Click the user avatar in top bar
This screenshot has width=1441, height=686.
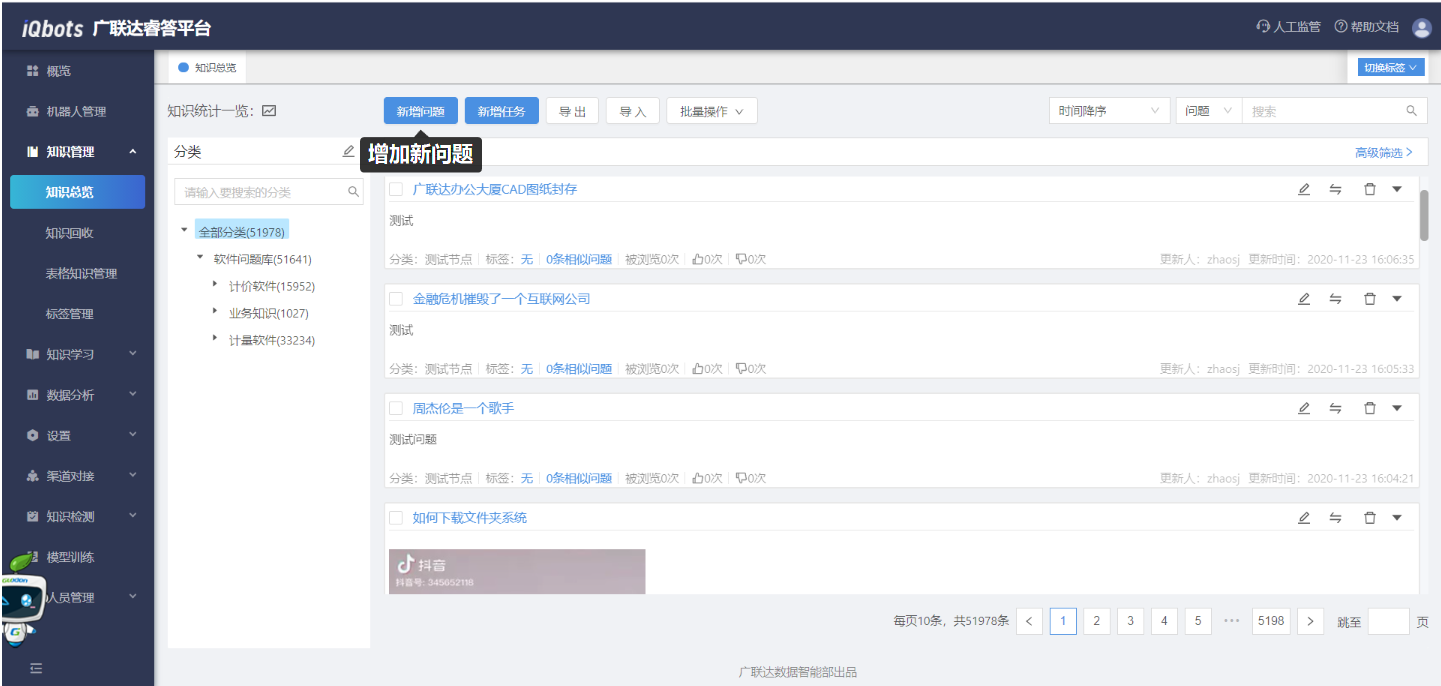(x=1422, y=27)
